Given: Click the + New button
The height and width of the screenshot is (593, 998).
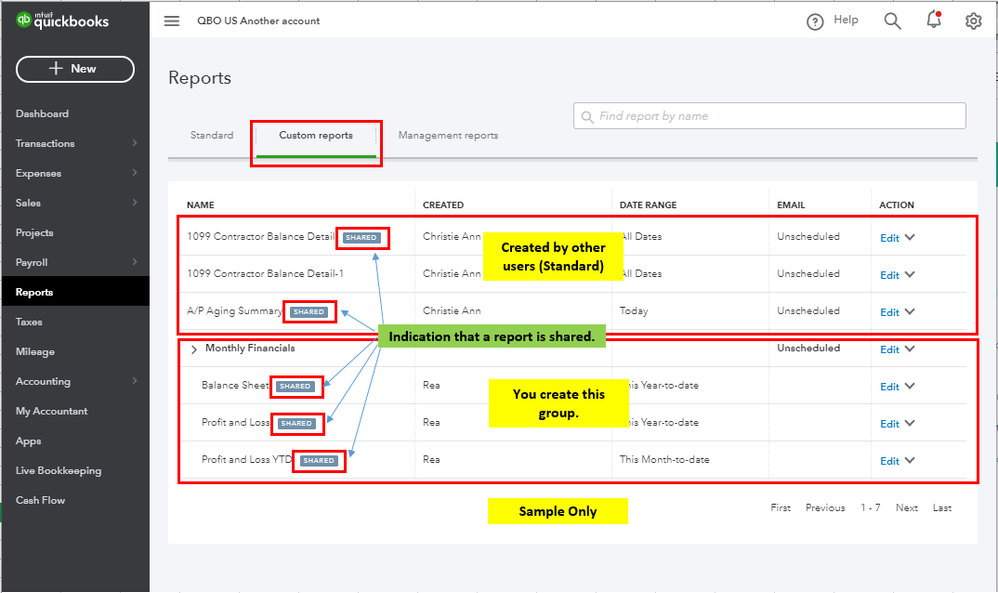Looking at the screenshot, I should click(x=75, y=69).
